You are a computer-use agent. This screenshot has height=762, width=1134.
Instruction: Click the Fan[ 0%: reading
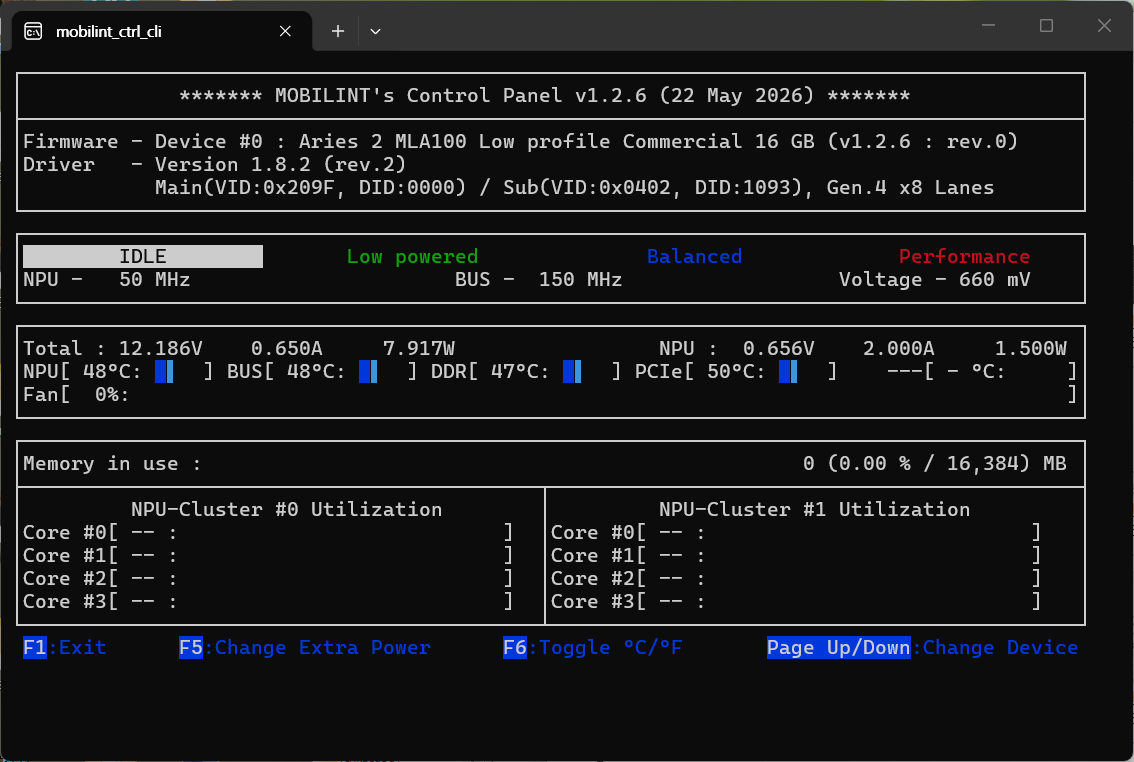point(76,395)
